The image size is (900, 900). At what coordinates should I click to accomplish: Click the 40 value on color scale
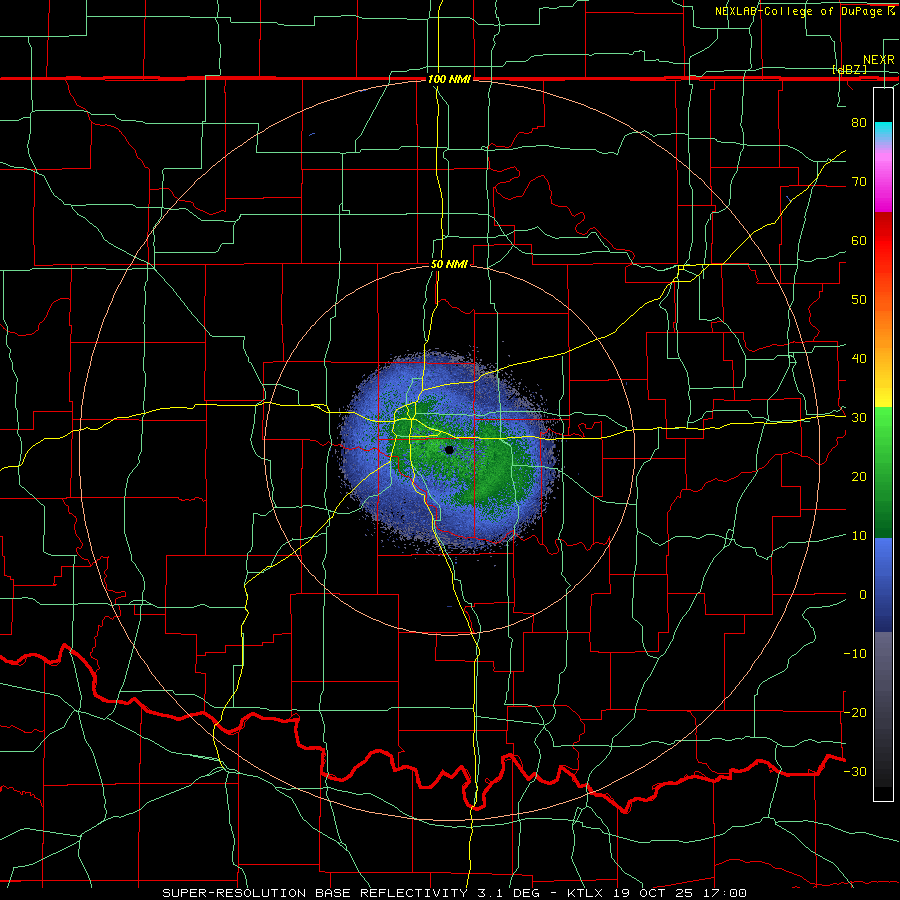pyautogui.click(x=859, y=359)
